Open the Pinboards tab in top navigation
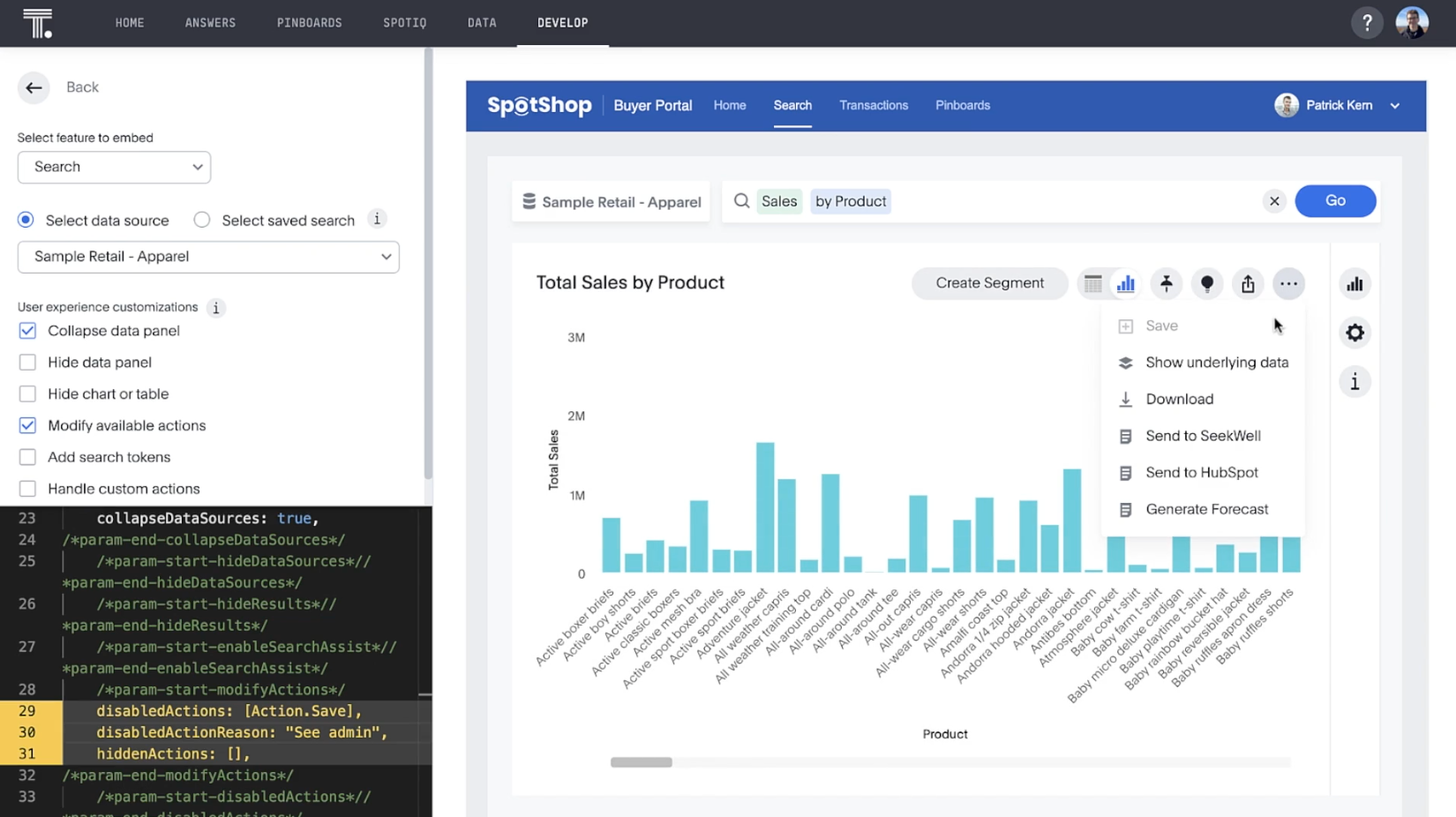The height and width of the screenshot is (817, 1456). (309, 23)
